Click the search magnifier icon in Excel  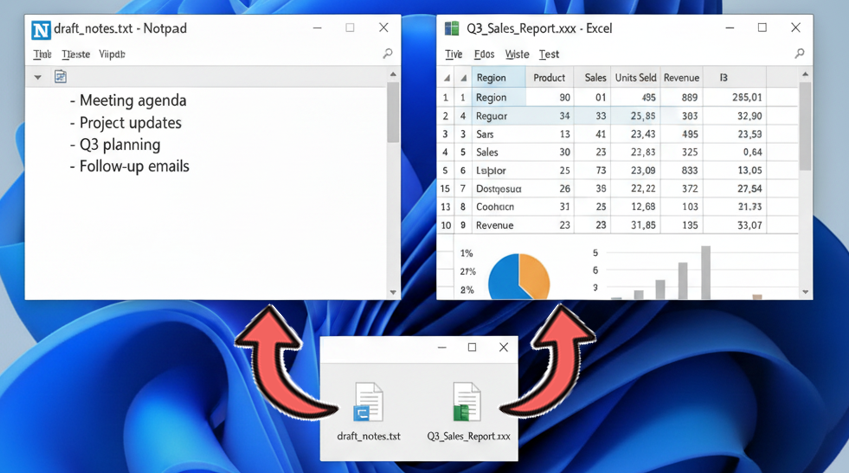[799, 54]
